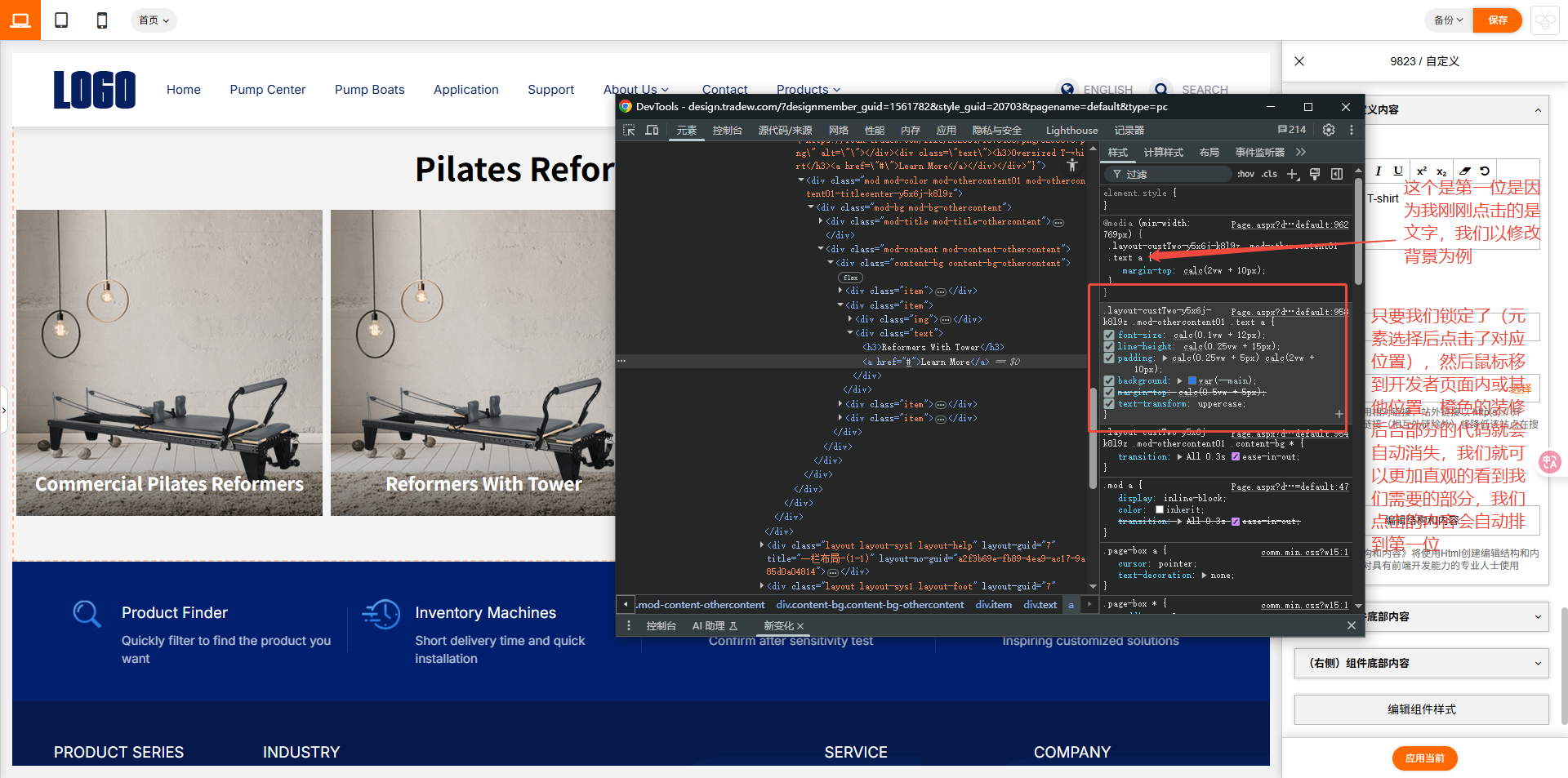Expand the div class="img" DOM node

[850, 319]
